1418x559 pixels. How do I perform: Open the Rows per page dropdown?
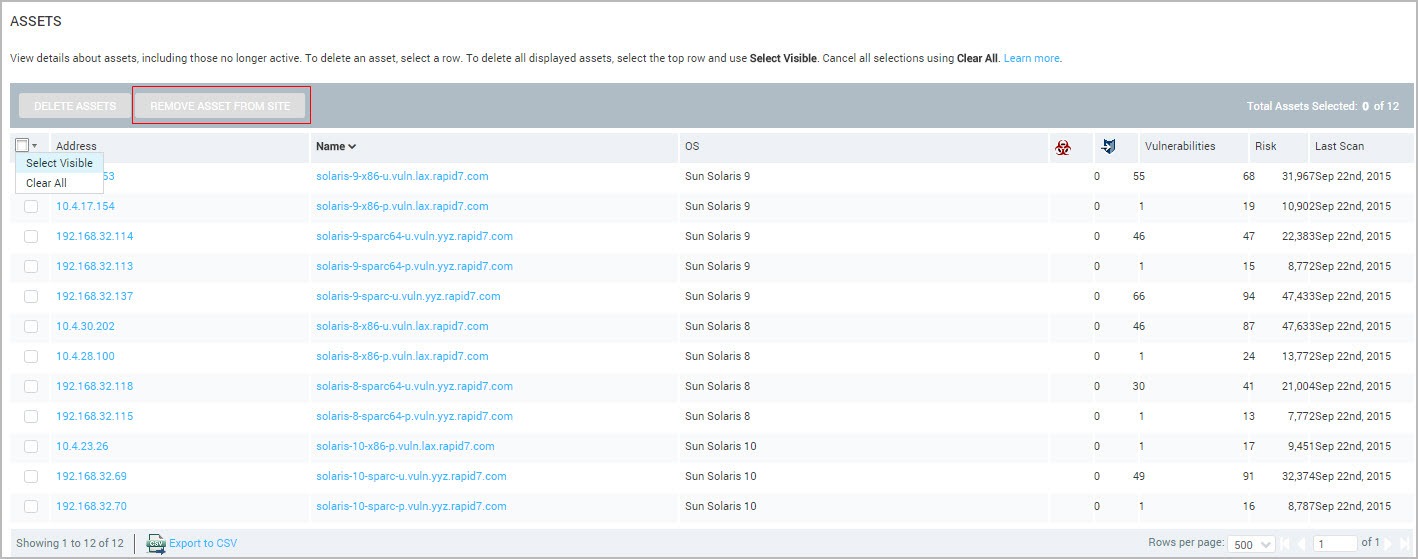pos(1253,544)
